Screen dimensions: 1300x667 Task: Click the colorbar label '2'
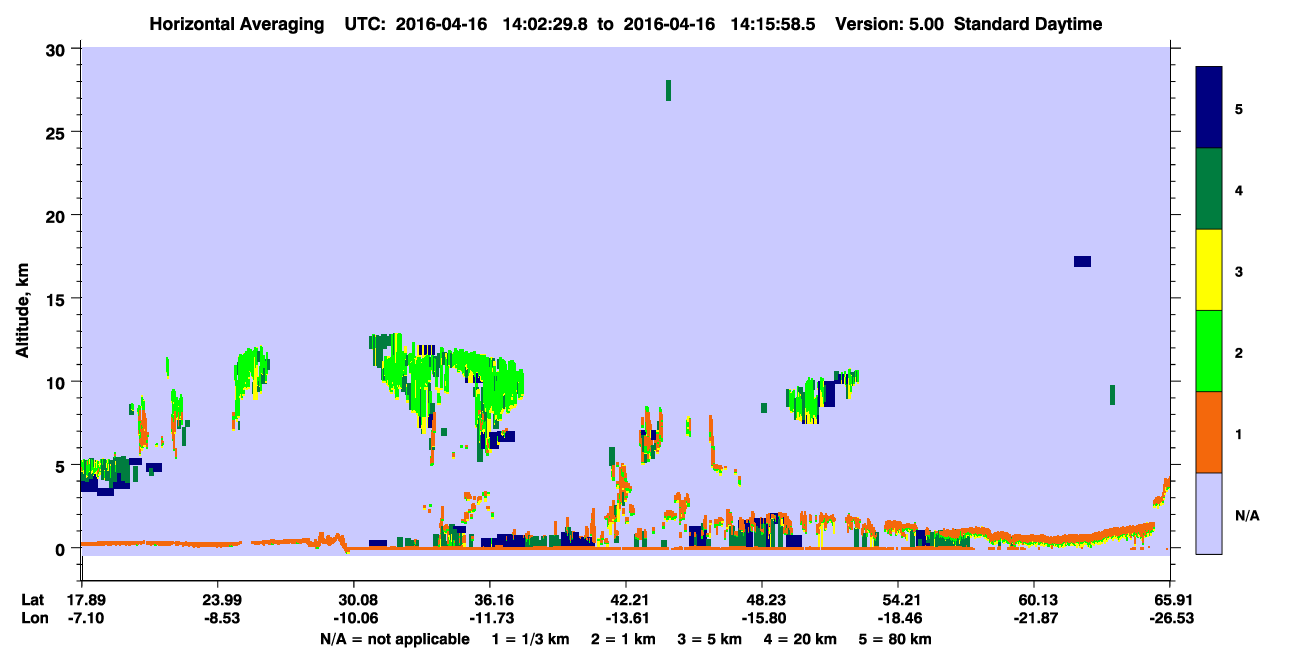pos(1239,352)
